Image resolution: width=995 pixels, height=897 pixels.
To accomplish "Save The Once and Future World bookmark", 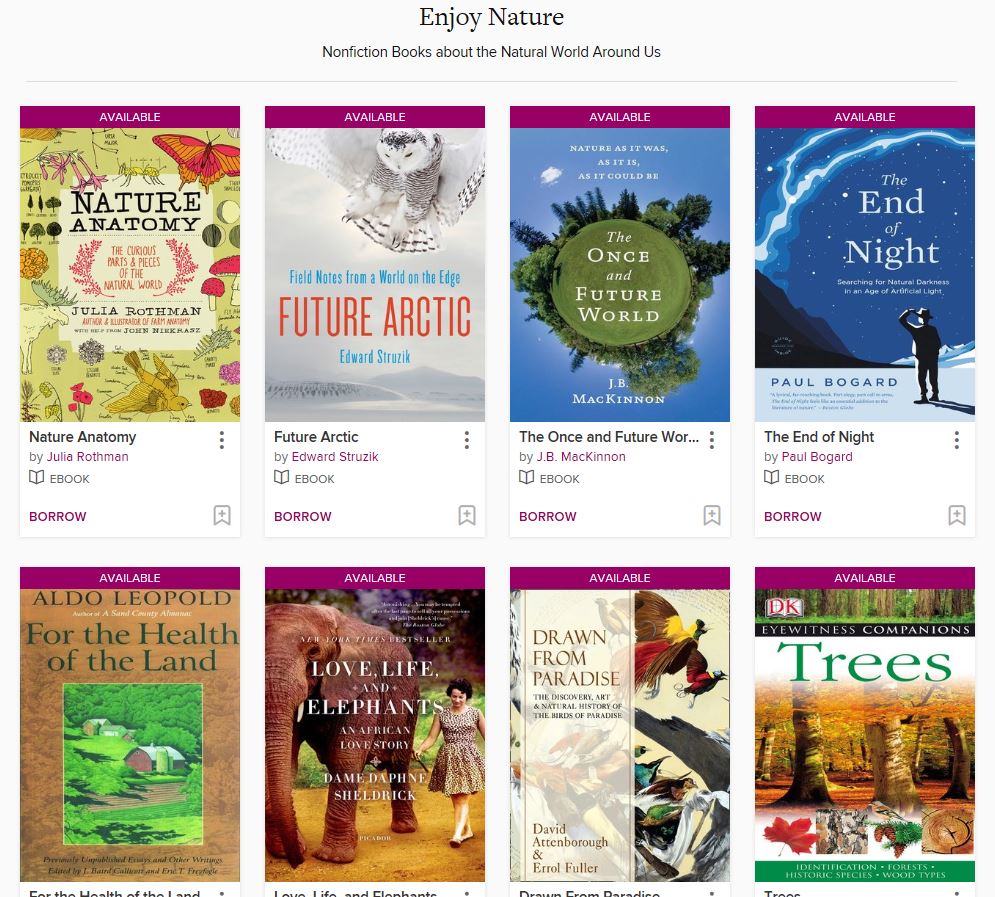I will pos(711,515).
